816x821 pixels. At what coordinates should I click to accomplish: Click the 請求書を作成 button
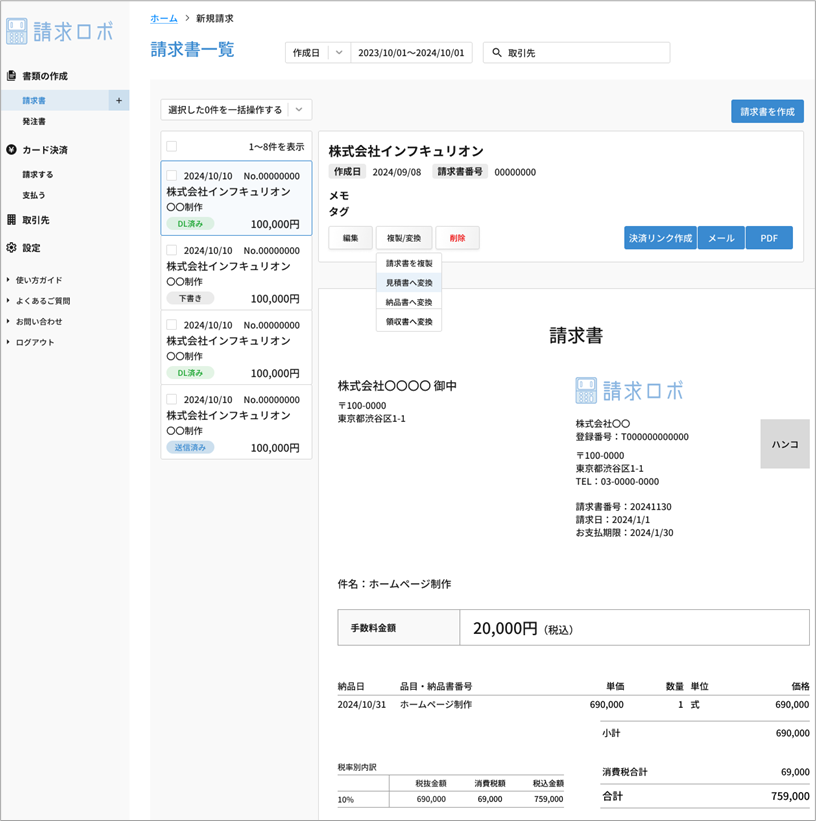(x=767, y=112)
